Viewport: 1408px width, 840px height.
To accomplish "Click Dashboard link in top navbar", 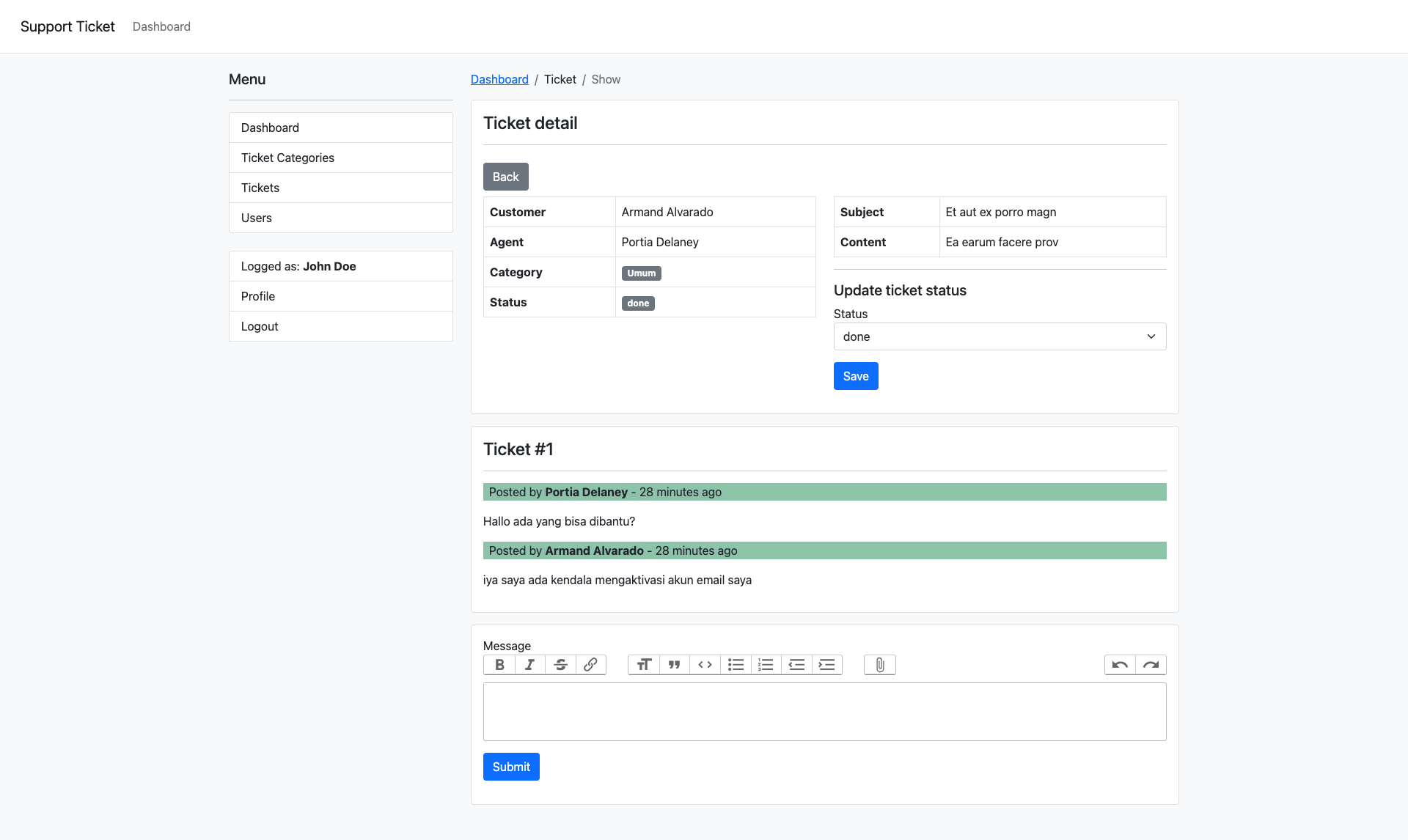I will 161,26.
